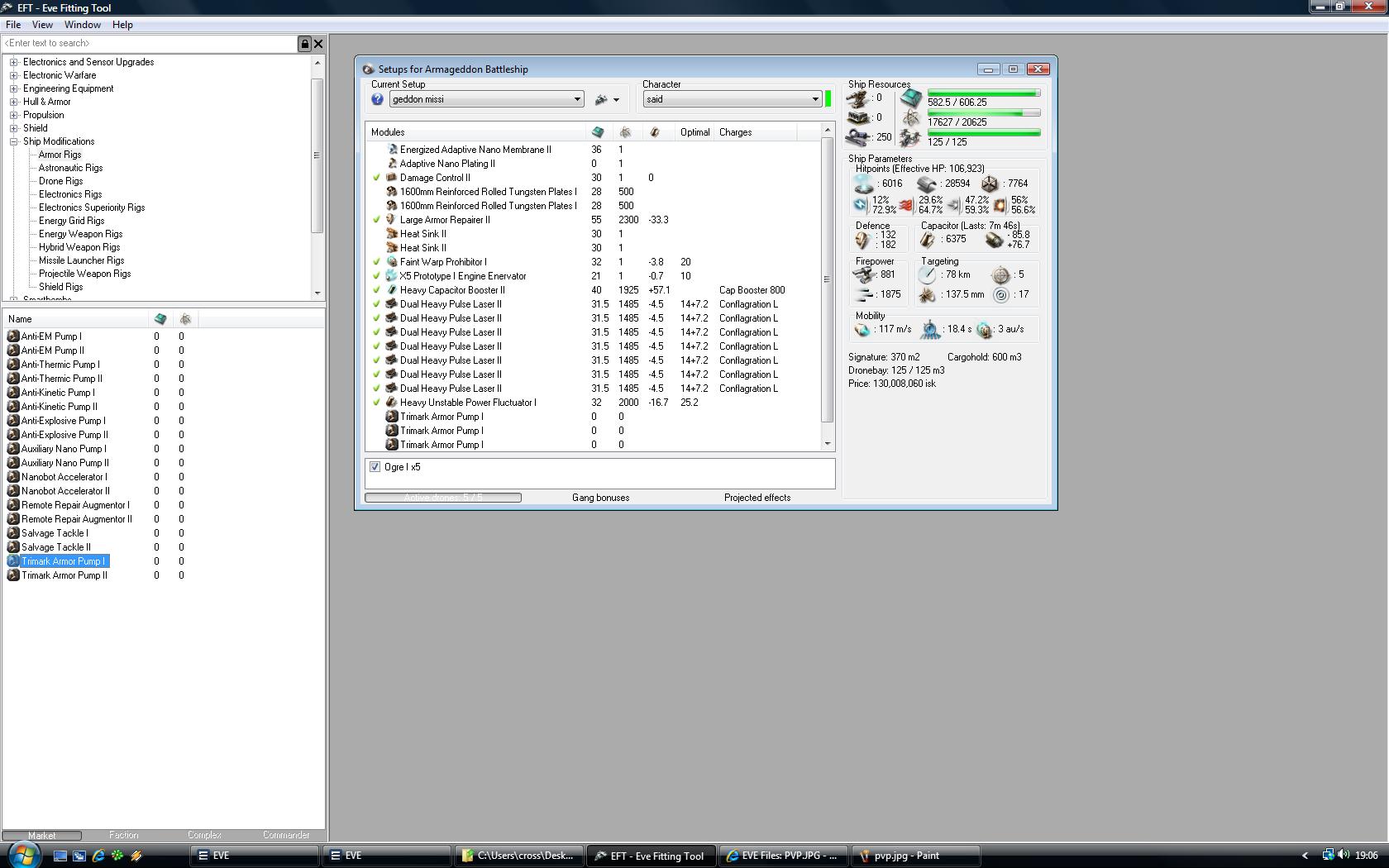Click the Windows Start orb
Screen dimensions: 1389x868
(22, 855)
